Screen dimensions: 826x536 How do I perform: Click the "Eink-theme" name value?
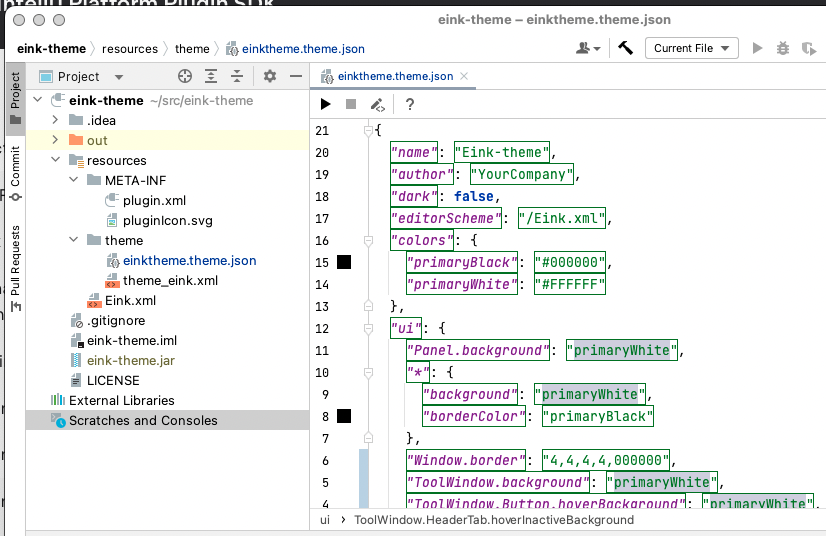pos(502,152)
